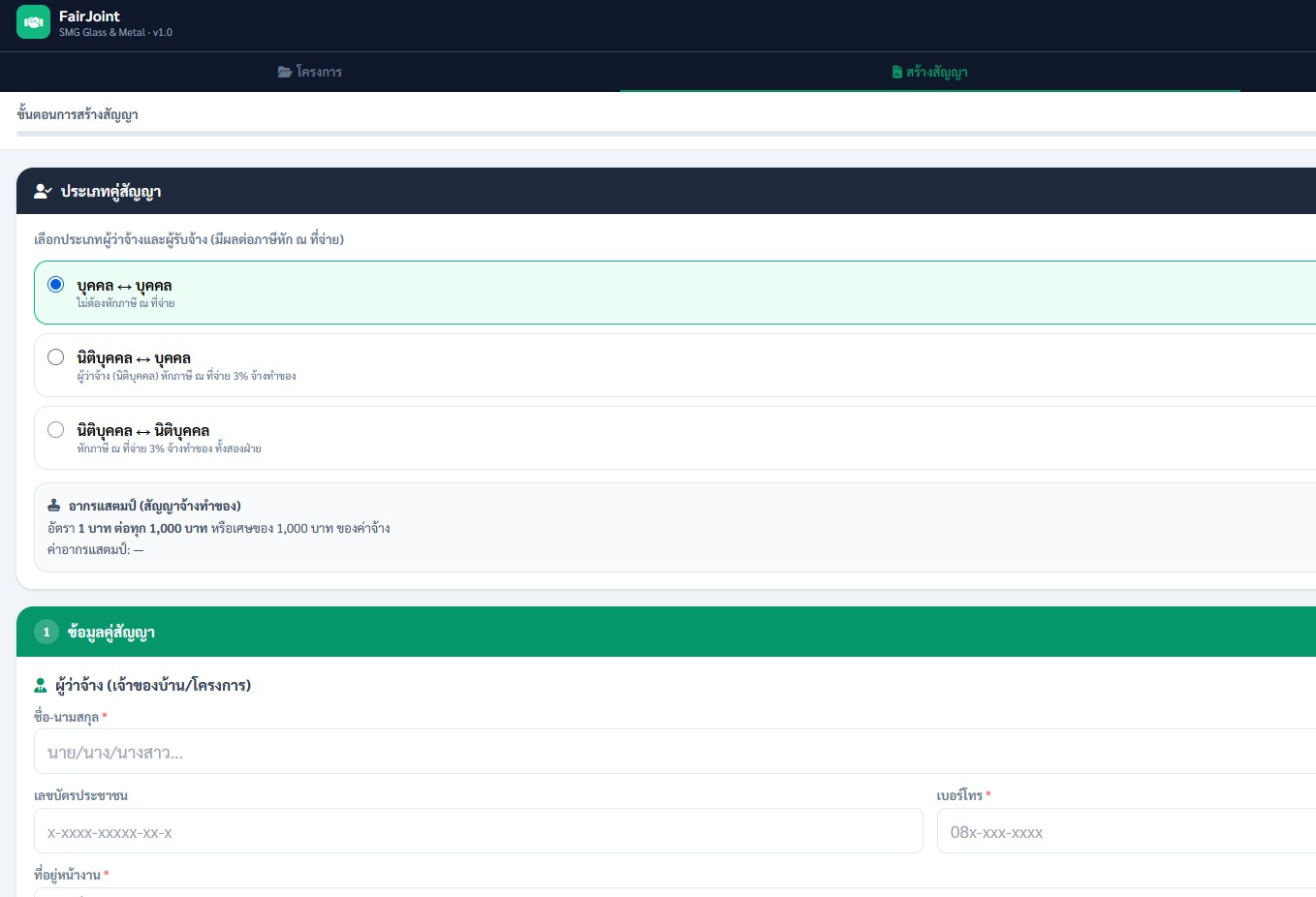
Task: Open the โครงการ tab
Action: (310, 72)
